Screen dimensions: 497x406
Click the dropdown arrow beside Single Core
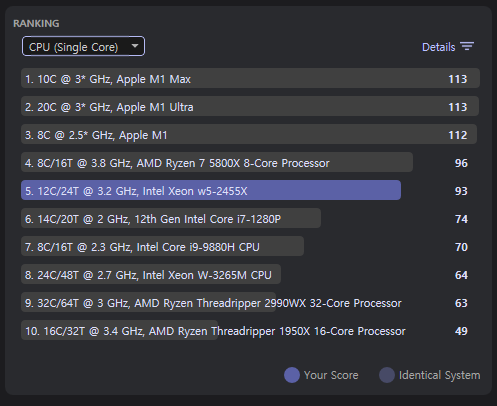point(135,46)
